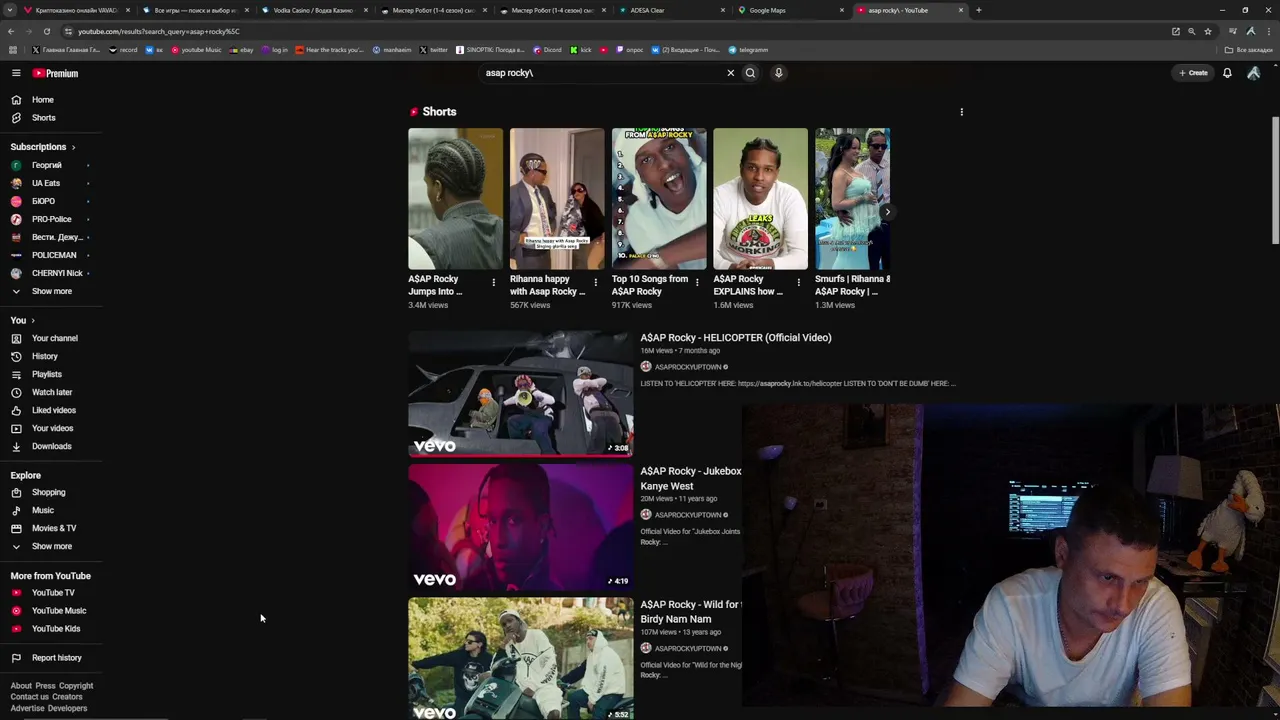Click the page vertical scrollbar thumb
The width and height of the screenshot is (1280, 720).
[1275, 180]
